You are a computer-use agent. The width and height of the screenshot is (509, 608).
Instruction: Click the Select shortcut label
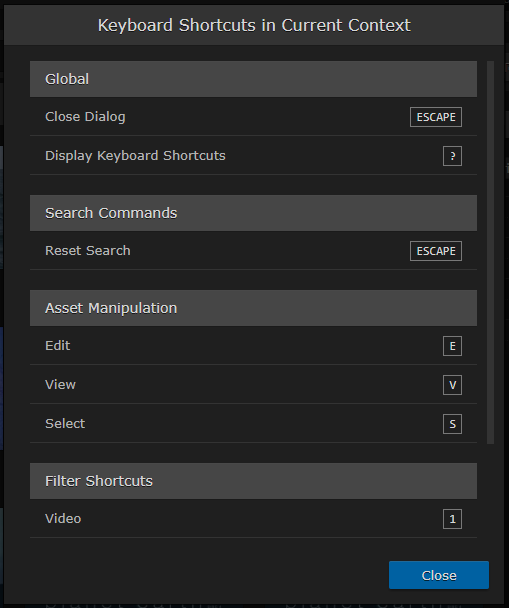[65, 423]
